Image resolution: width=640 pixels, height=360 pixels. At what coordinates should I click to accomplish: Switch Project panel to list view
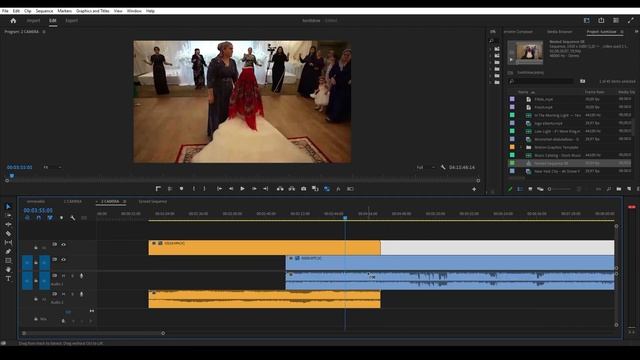coord(520,189)
